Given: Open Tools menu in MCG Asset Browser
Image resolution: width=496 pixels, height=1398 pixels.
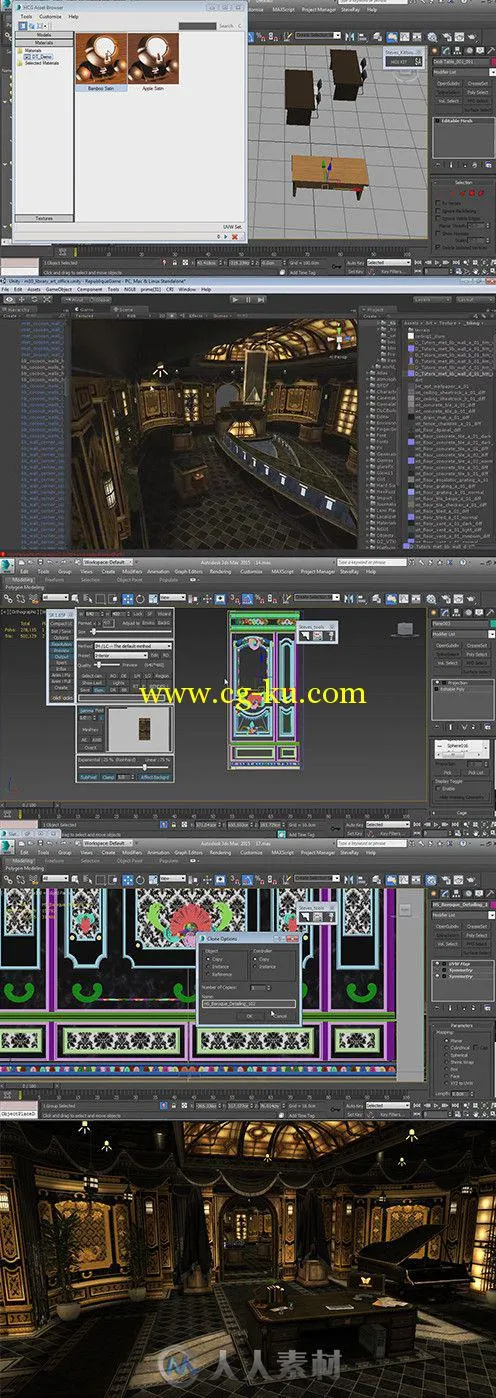Looking at the screenshot, I should click(x=26, y=17).
